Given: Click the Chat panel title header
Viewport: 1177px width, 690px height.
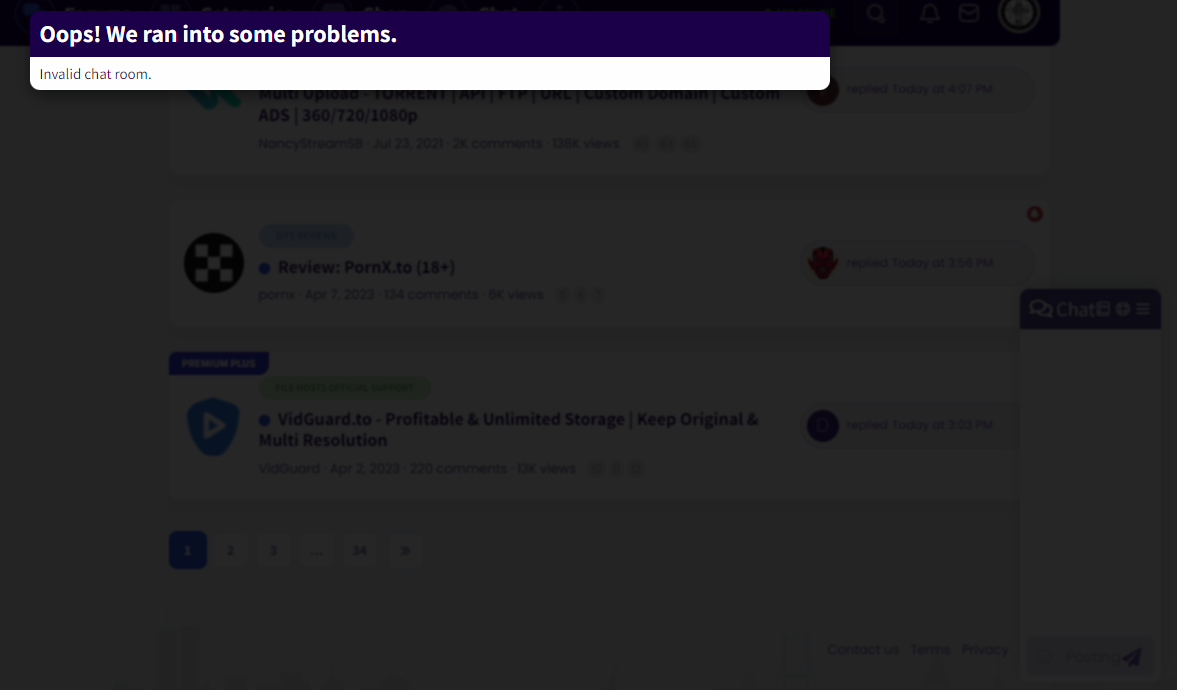Looking at the screenshot, I should click(1064, 309).
